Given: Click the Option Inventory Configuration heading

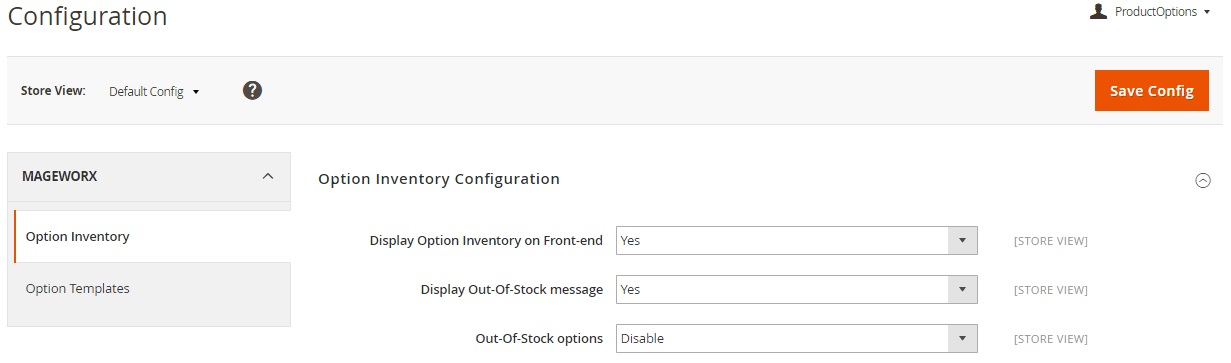Looking at the screenshot, I should [439, 179].
